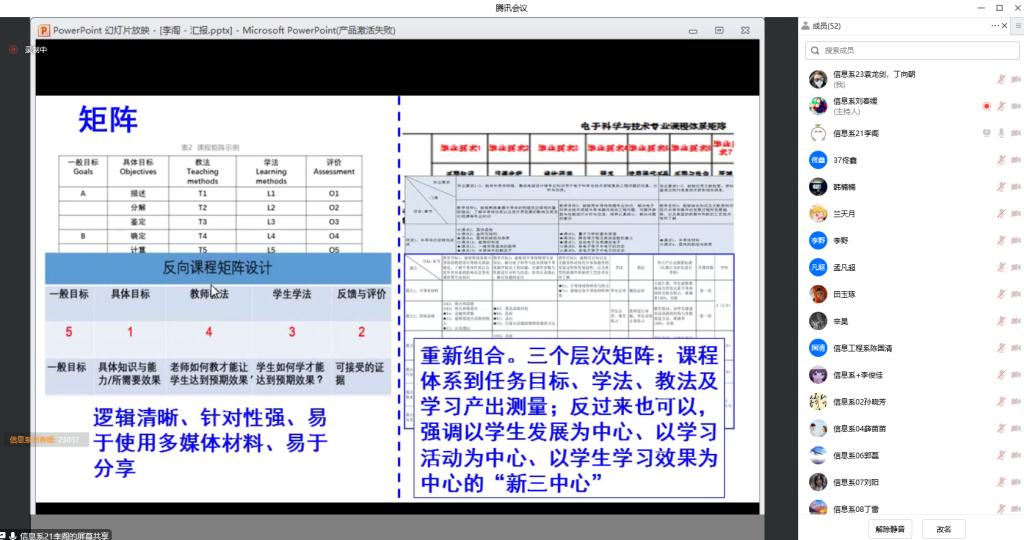This screenshot has height=540, width=1024.
Task: Click the 反向课程矩阵设计 header on slide
Action: (217, 268)
